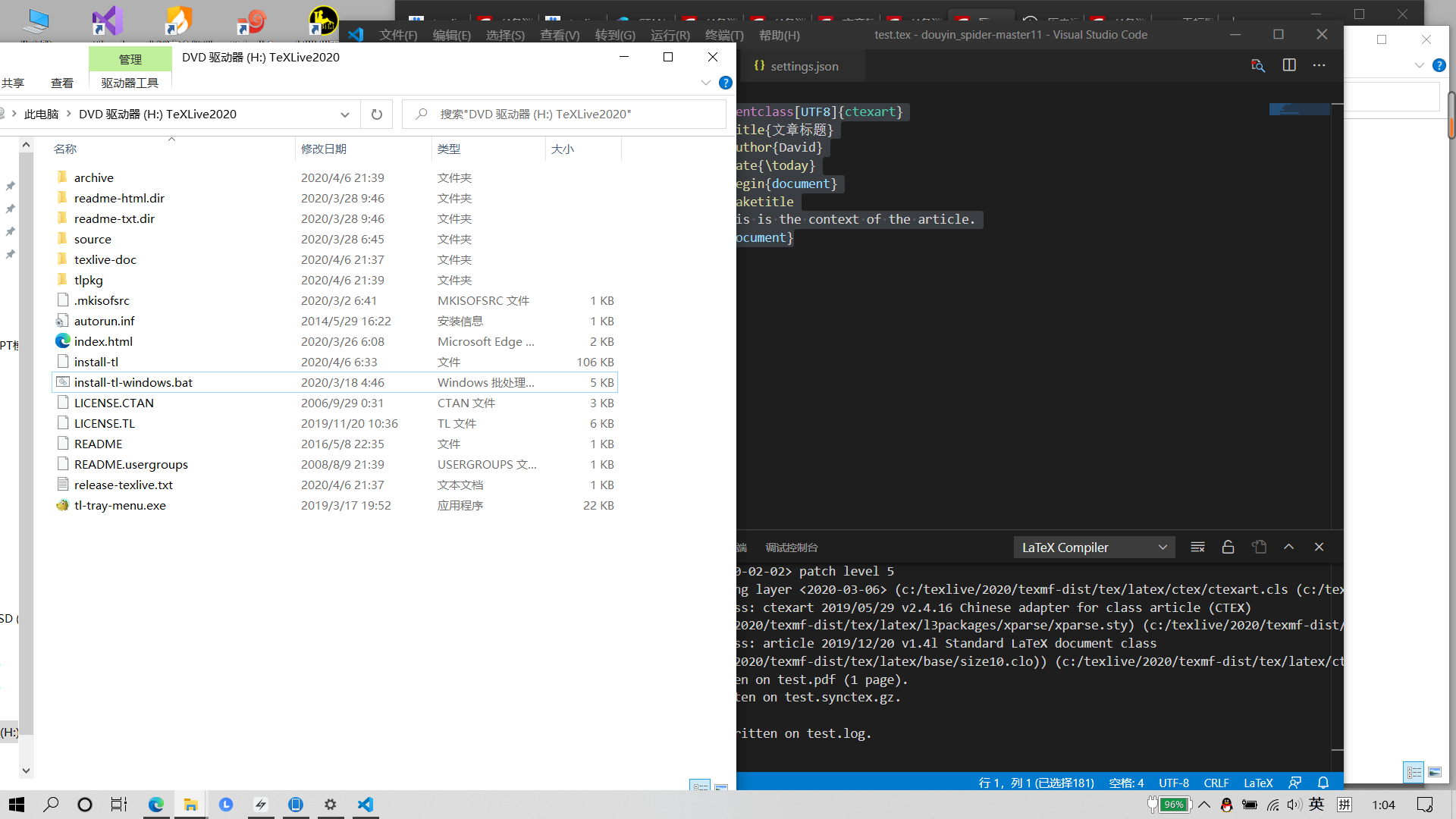Clear LaTeX Compiler terminal output
The height and width of the screenshot is (819, 1456).
(1198, 547)
